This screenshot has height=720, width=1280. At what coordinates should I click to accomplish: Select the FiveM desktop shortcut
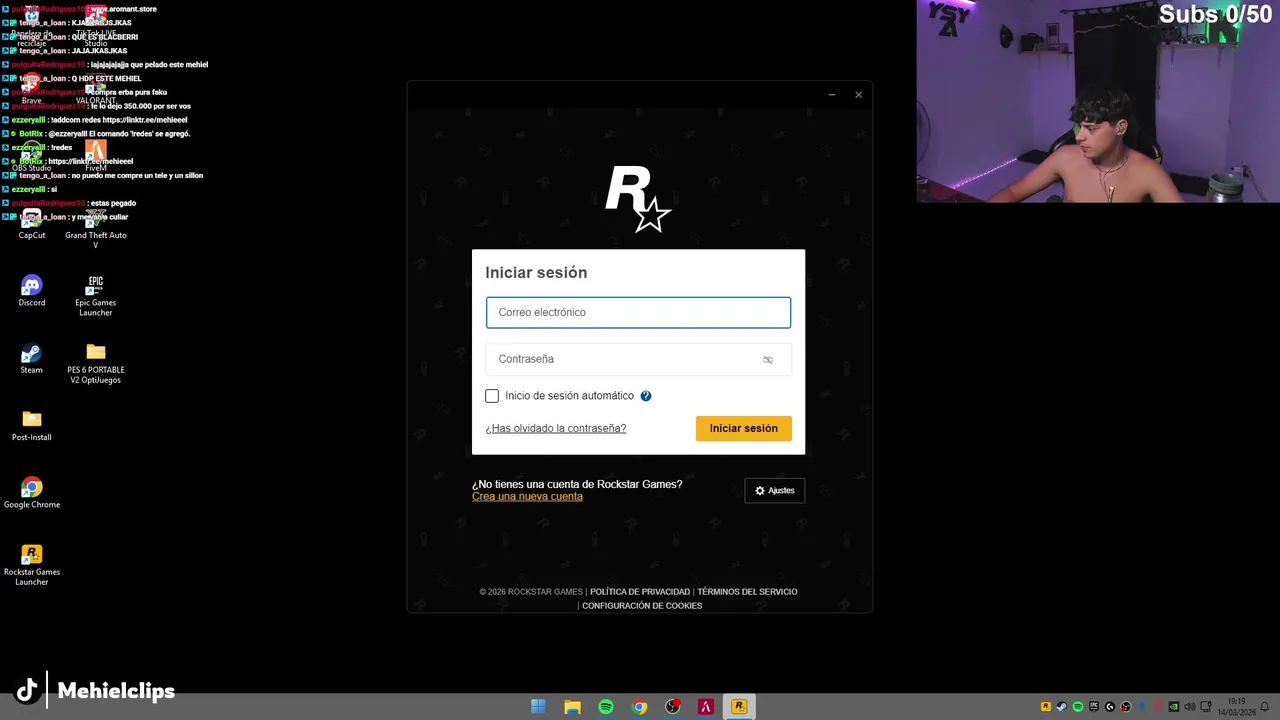tap(96, 156)
